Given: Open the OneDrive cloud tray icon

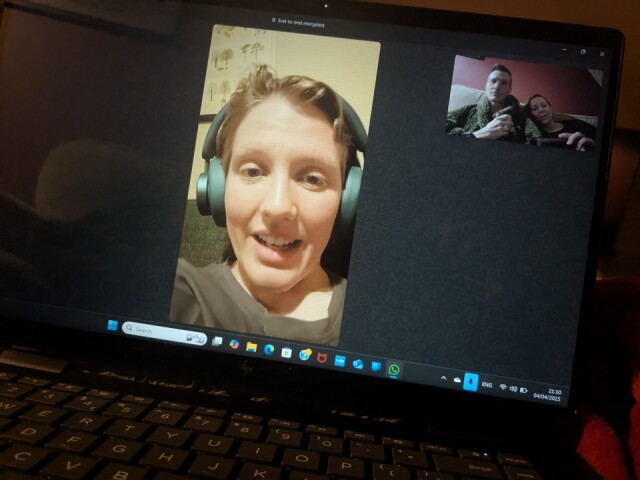Looking at the screenshot, I should click(457, 380).
